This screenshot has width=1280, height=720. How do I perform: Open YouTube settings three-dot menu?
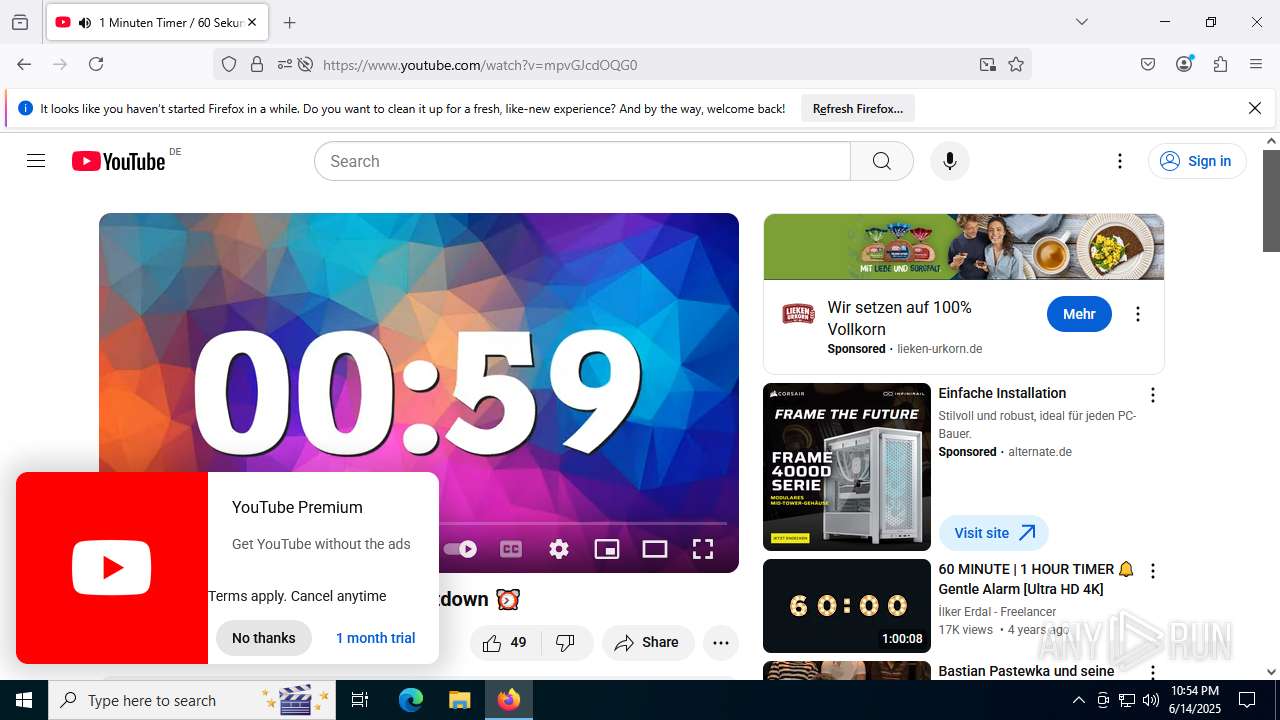point(1120,161)
